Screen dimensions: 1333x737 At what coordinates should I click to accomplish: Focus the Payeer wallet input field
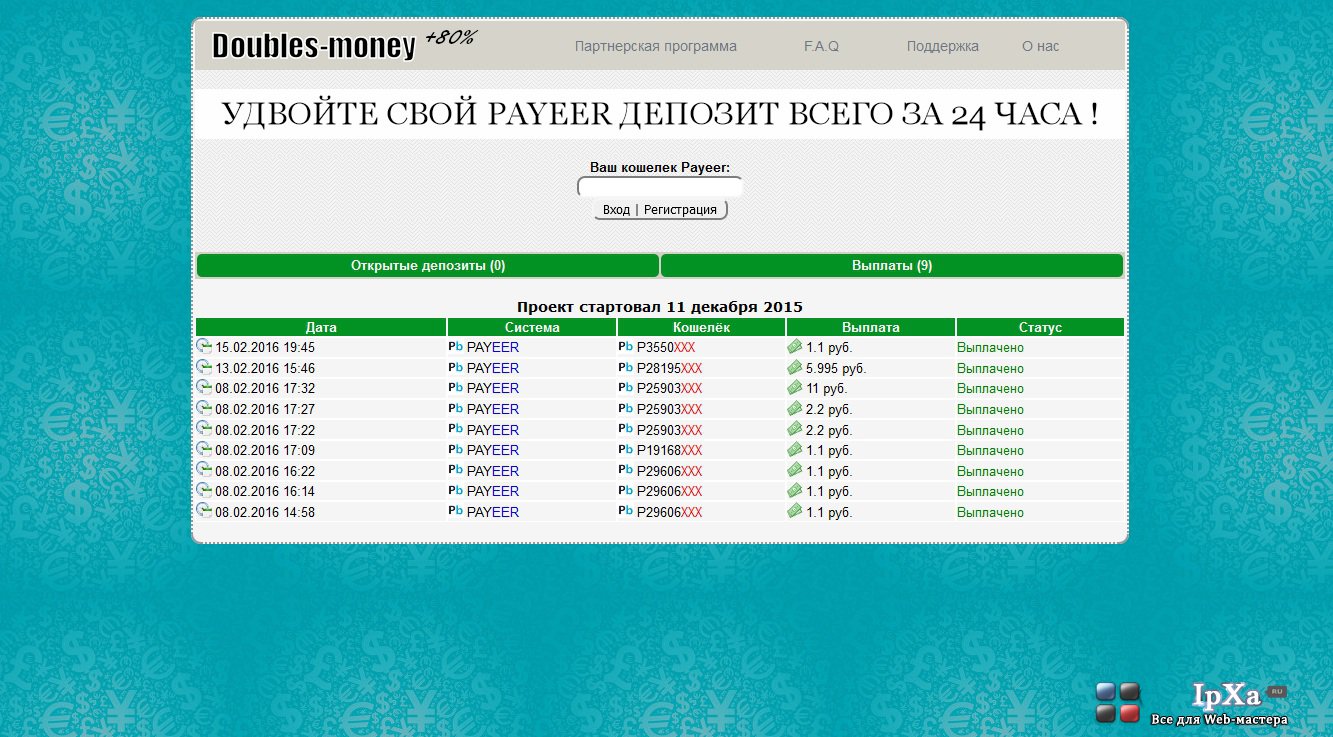pyautogui.click(x=660, y=187)
